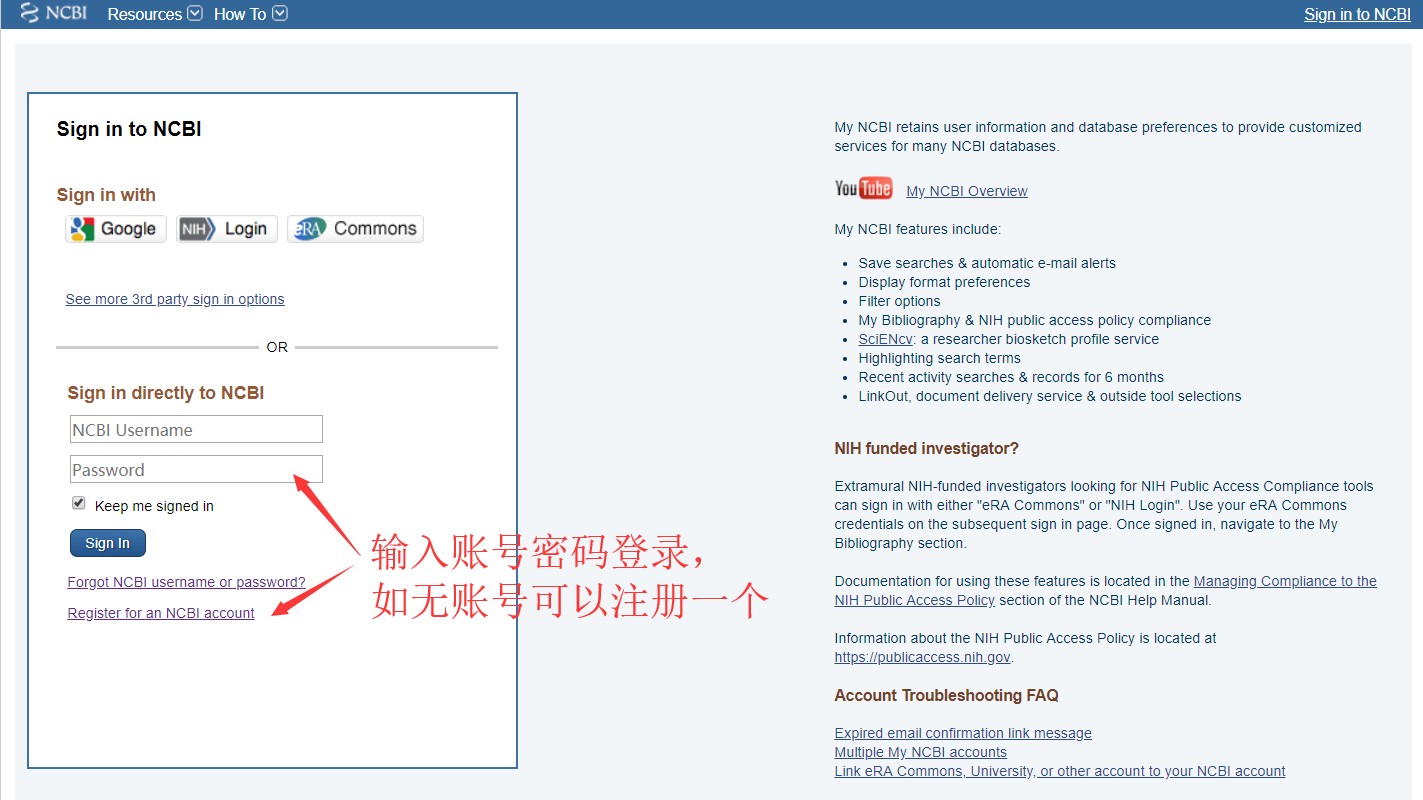Screen dimensions: 1423x800
Task: Click the Sign In button
Action: tap(108, 543)
